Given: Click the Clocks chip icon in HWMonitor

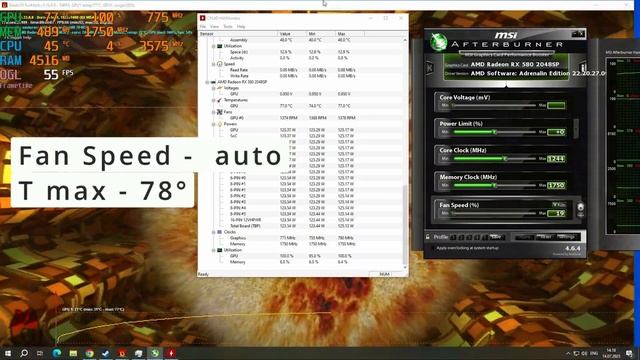Looking at the screenshot, I should pos(220,232).
